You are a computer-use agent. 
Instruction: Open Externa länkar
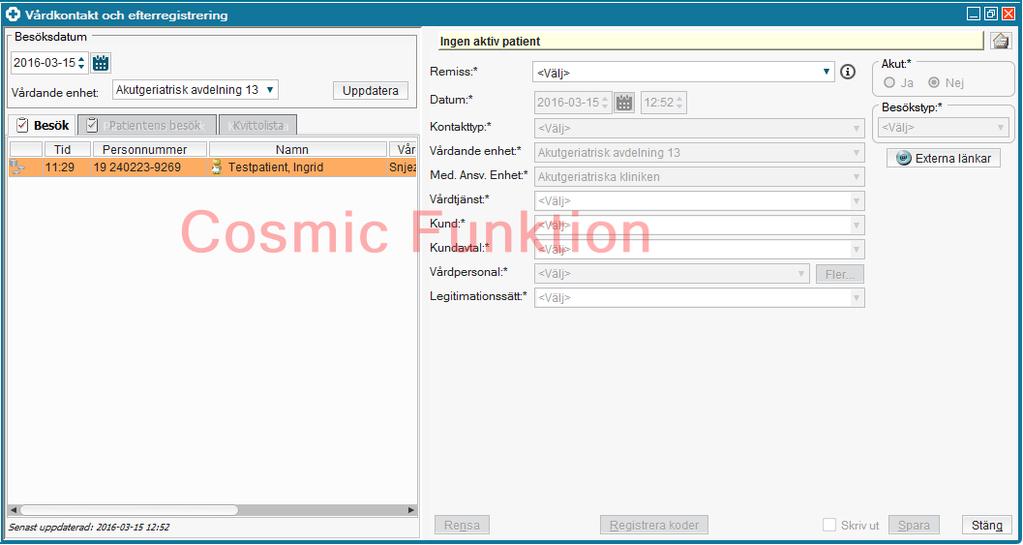[943, 158]
